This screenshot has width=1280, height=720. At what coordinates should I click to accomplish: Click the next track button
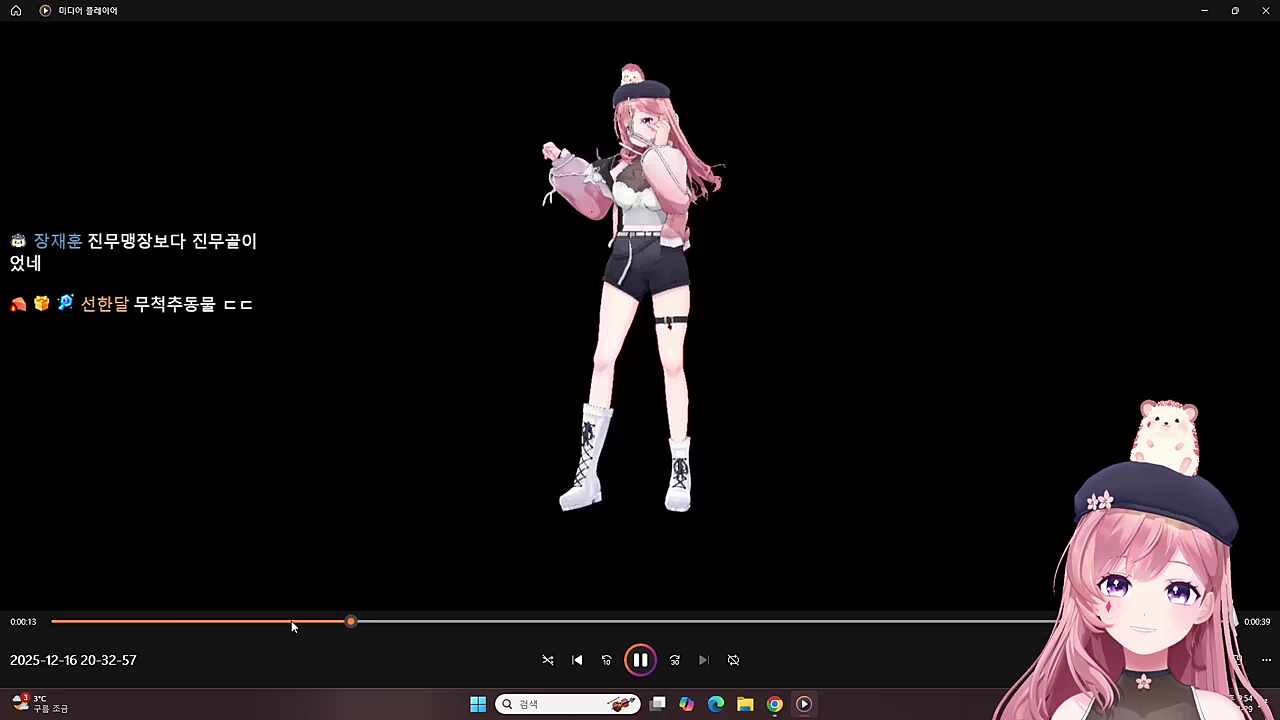pyautogui.click(x=704, y=660)
